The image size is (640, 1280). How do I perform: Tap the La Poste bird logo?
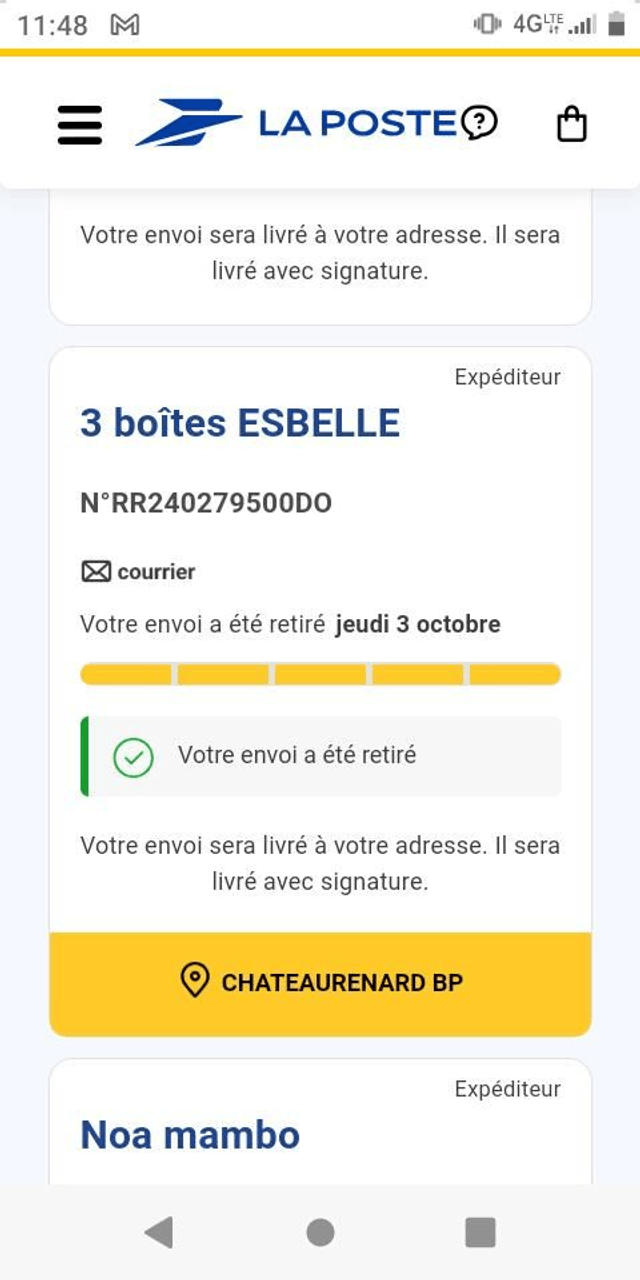point(189,122)
